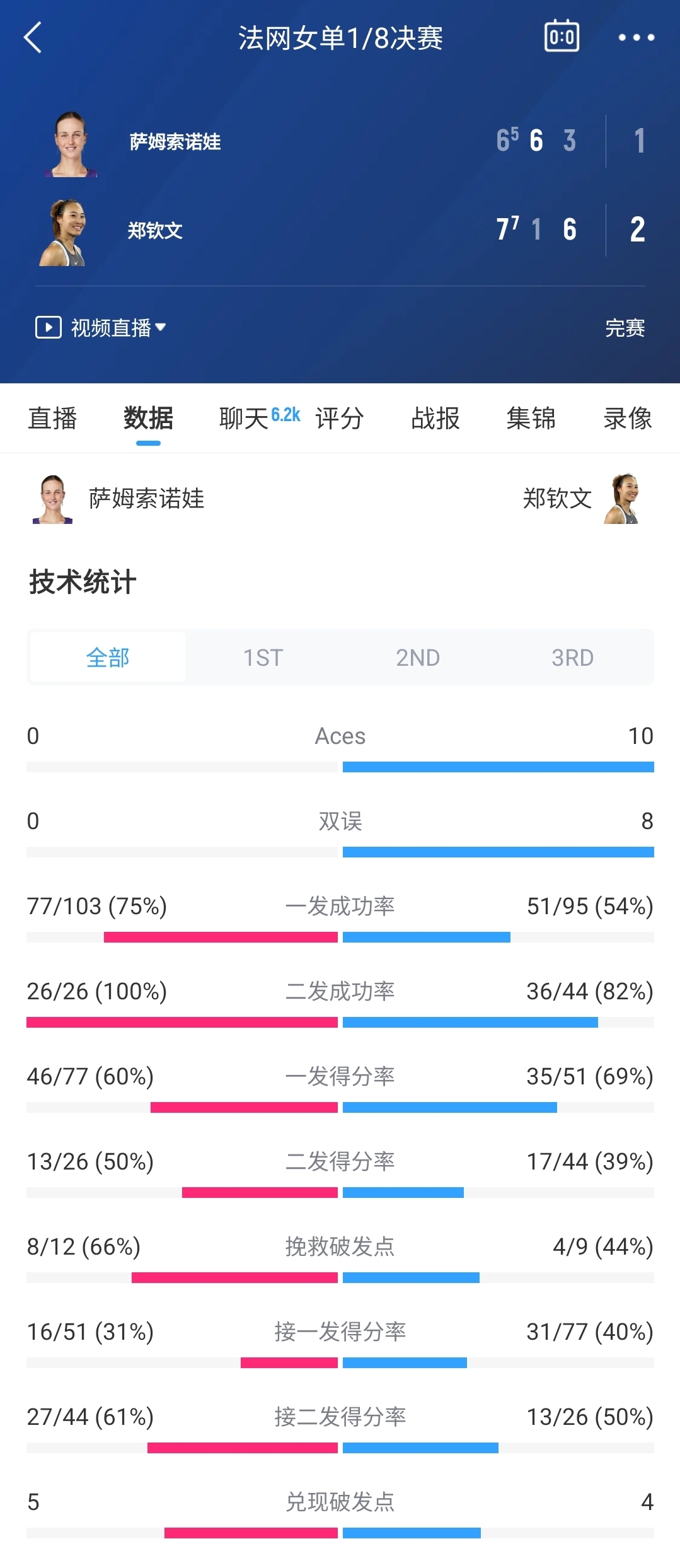Switch to the 直播 tab
The width and height of the screenshot is (680, 1568).
pyautogui.click(x=52, y=418)
